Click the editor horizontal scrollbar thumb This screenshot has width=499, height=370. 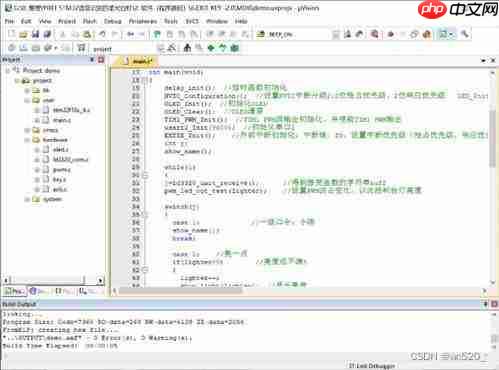pos(181,291)
